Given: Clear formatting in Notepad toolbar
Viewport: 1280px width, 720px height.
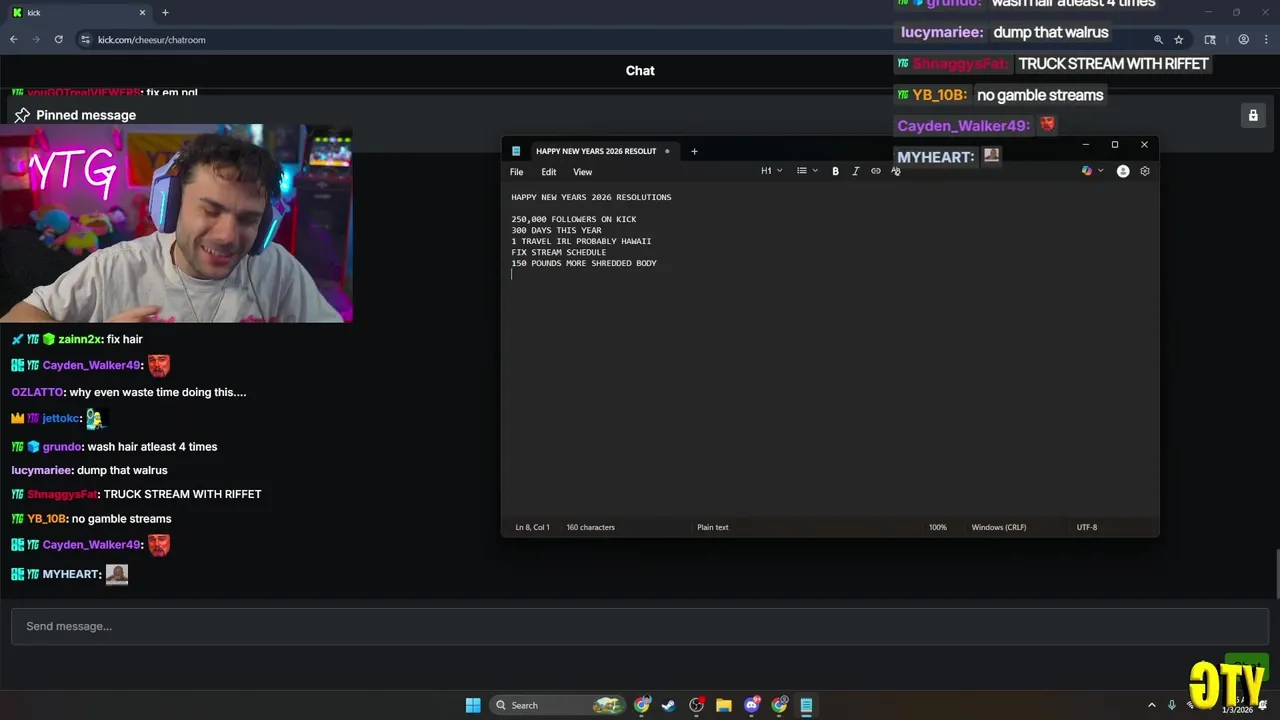Looking at the screenshot, I should point(895,171).
